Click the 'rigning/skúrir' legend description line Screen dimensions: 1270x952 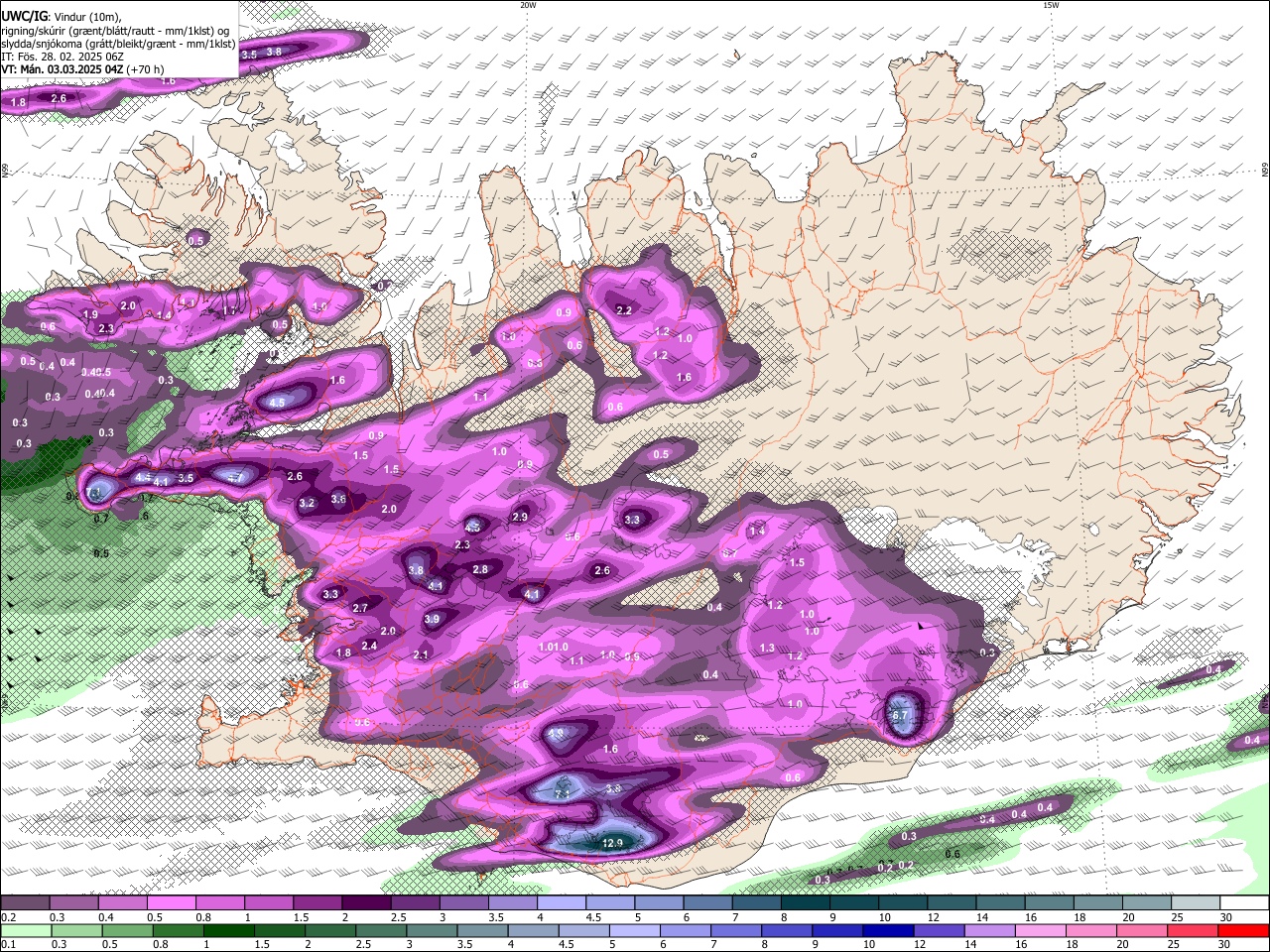[114, 30]
